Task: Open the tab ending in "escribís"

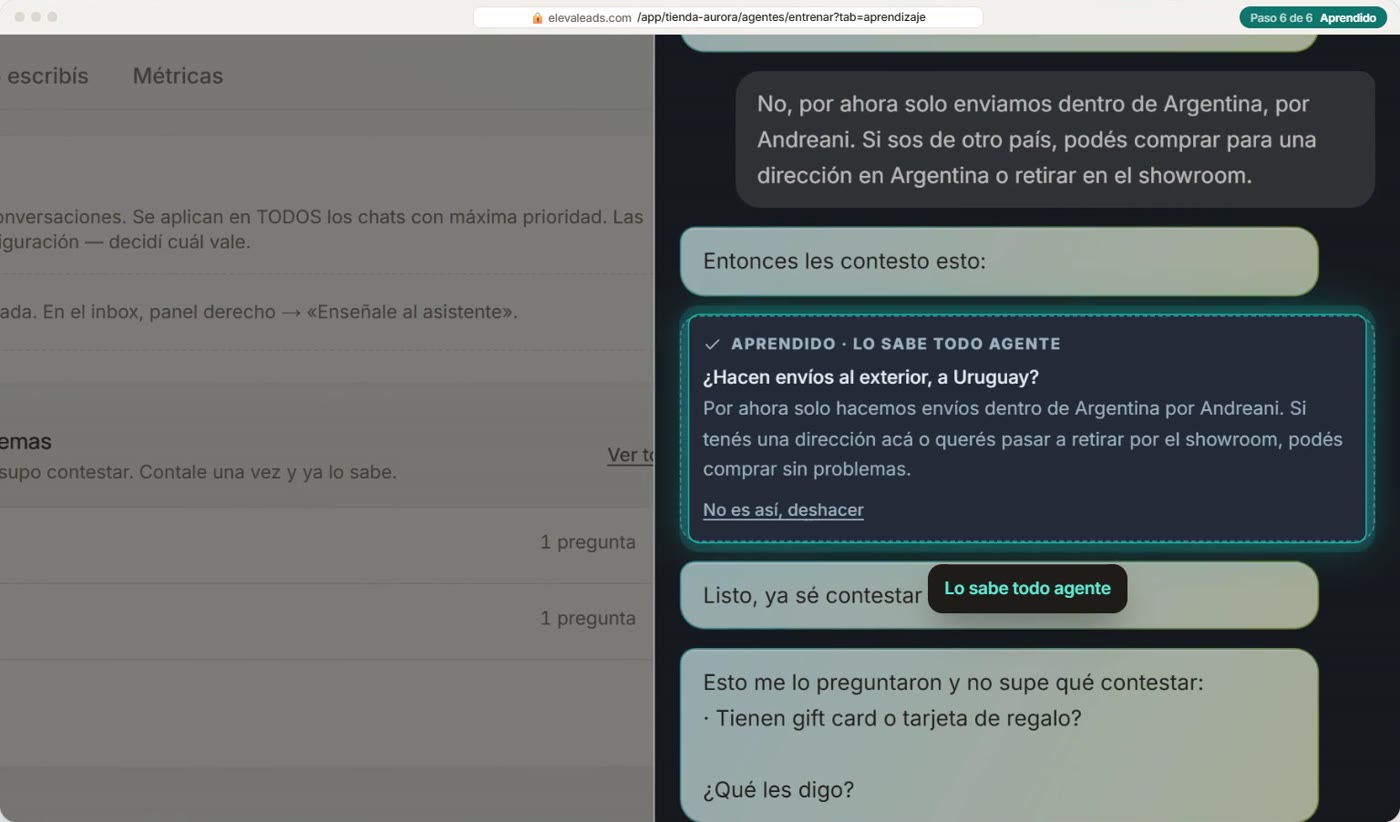Action: [x=46, y=76]
